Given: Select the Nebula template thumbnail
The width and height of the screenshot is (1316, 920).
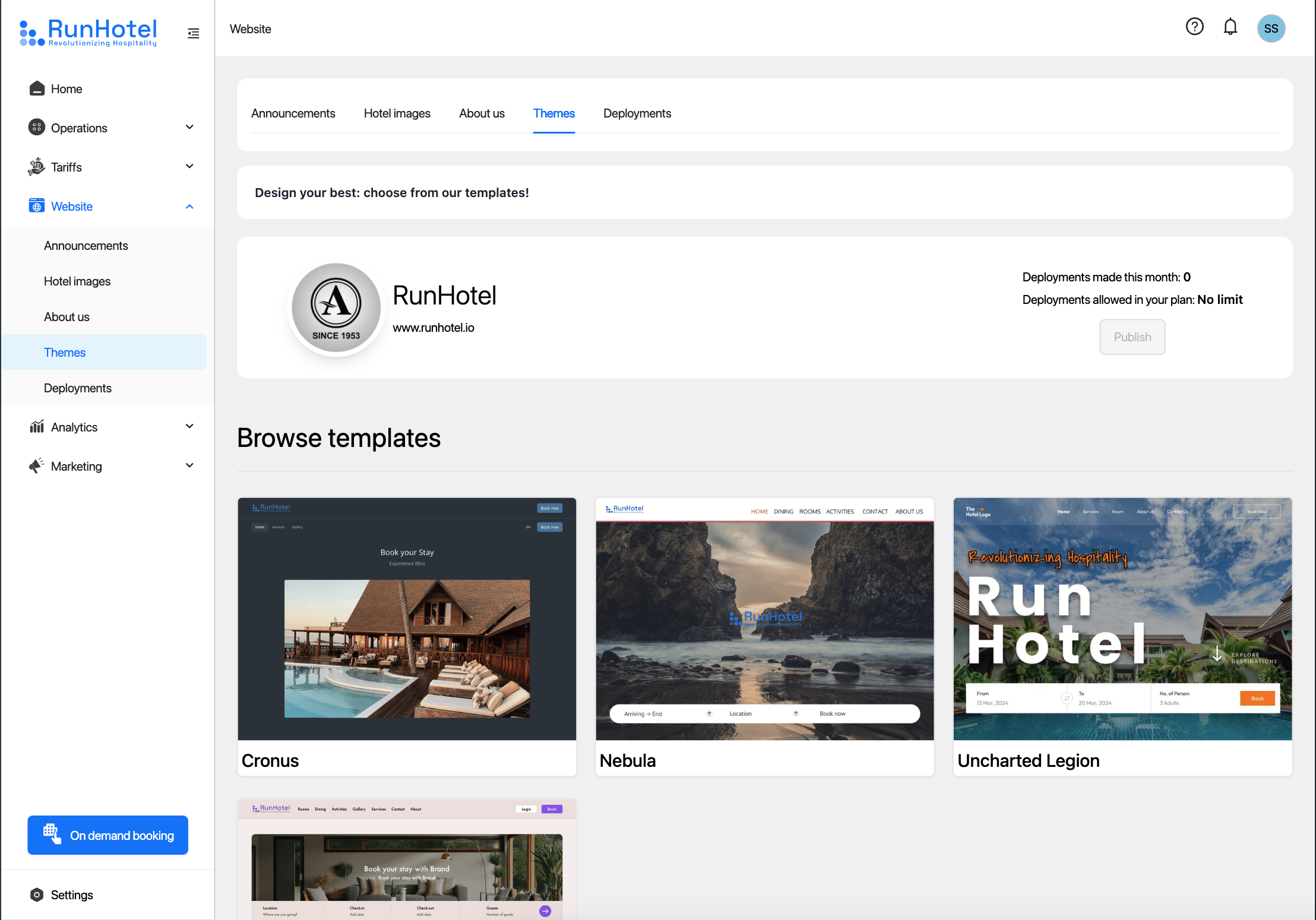Looking at the screenshot, I should pos(765,619).
